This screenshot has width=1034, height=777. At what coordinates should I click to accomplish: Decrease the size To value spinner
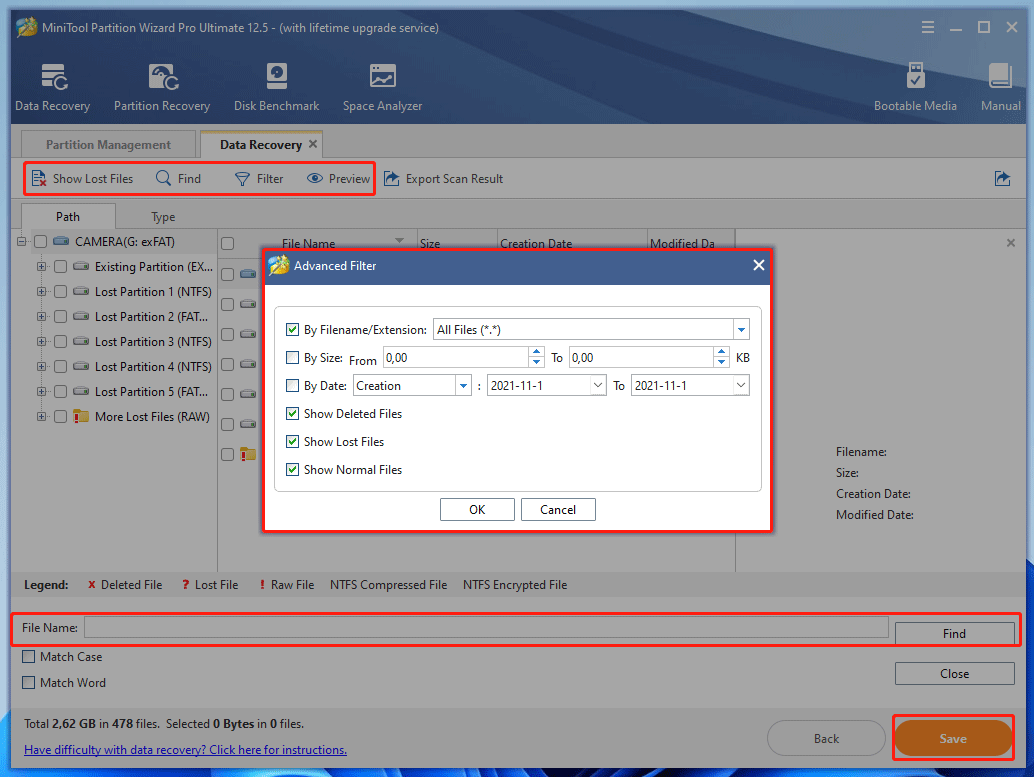pos(721,362)
